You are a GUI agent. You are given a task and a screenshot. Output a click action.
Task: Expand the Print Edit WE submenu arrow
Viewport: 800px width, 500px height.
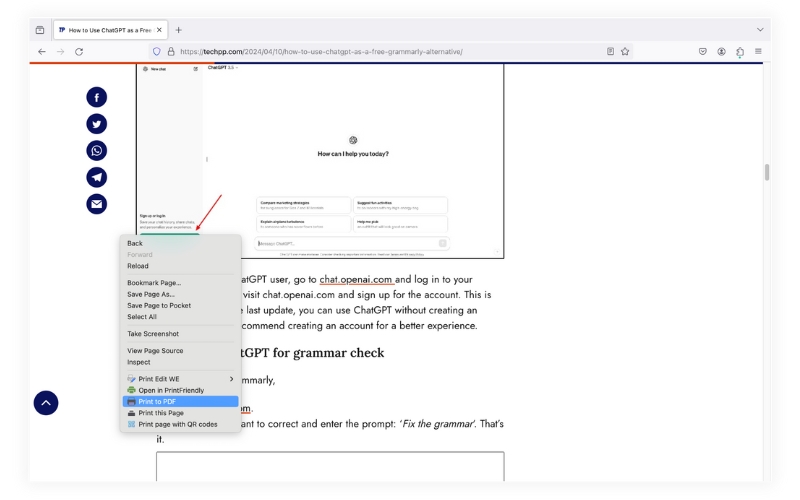click(231, 379)
